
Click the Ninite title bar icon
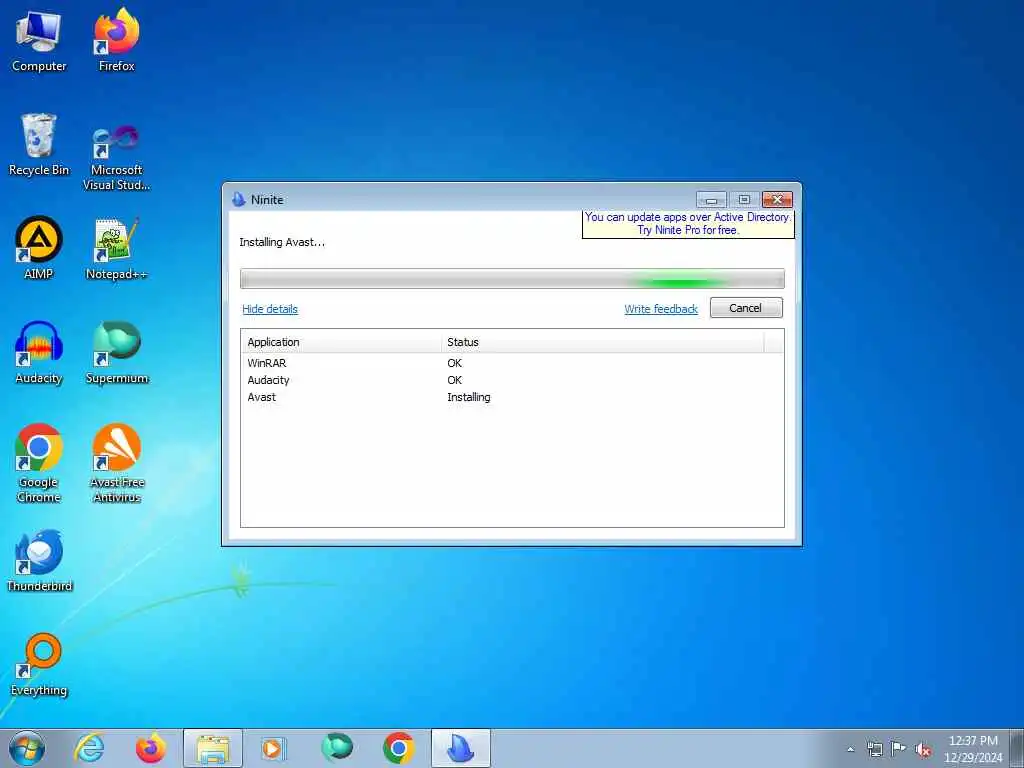click(x=238, y=199)
